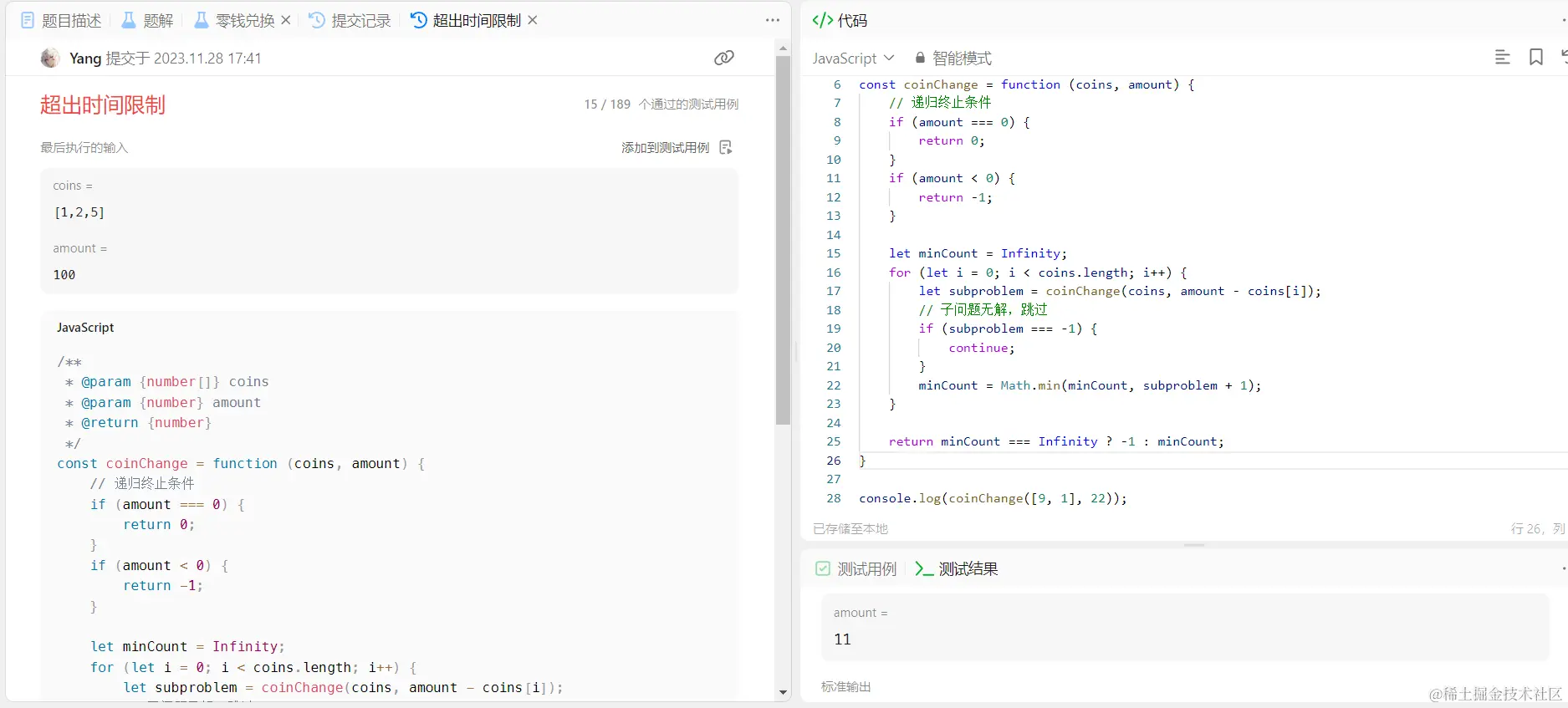Toggle 智能模式 lock mode
1568x708 pixels.
coord(953,58)
